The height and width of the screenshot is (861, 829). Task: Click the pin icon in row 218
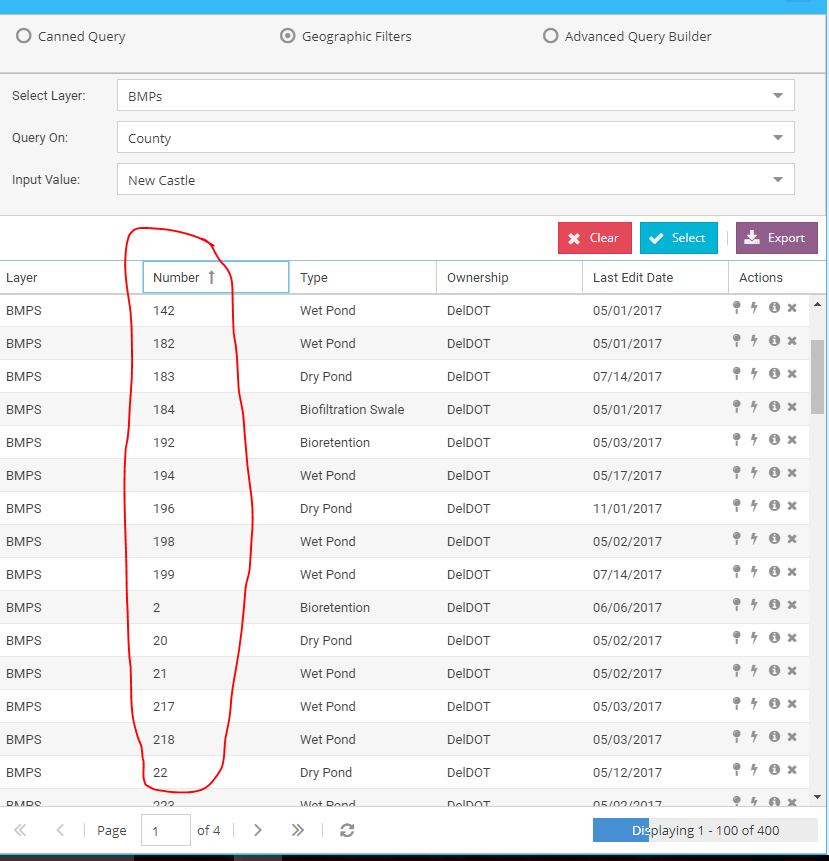737,736
